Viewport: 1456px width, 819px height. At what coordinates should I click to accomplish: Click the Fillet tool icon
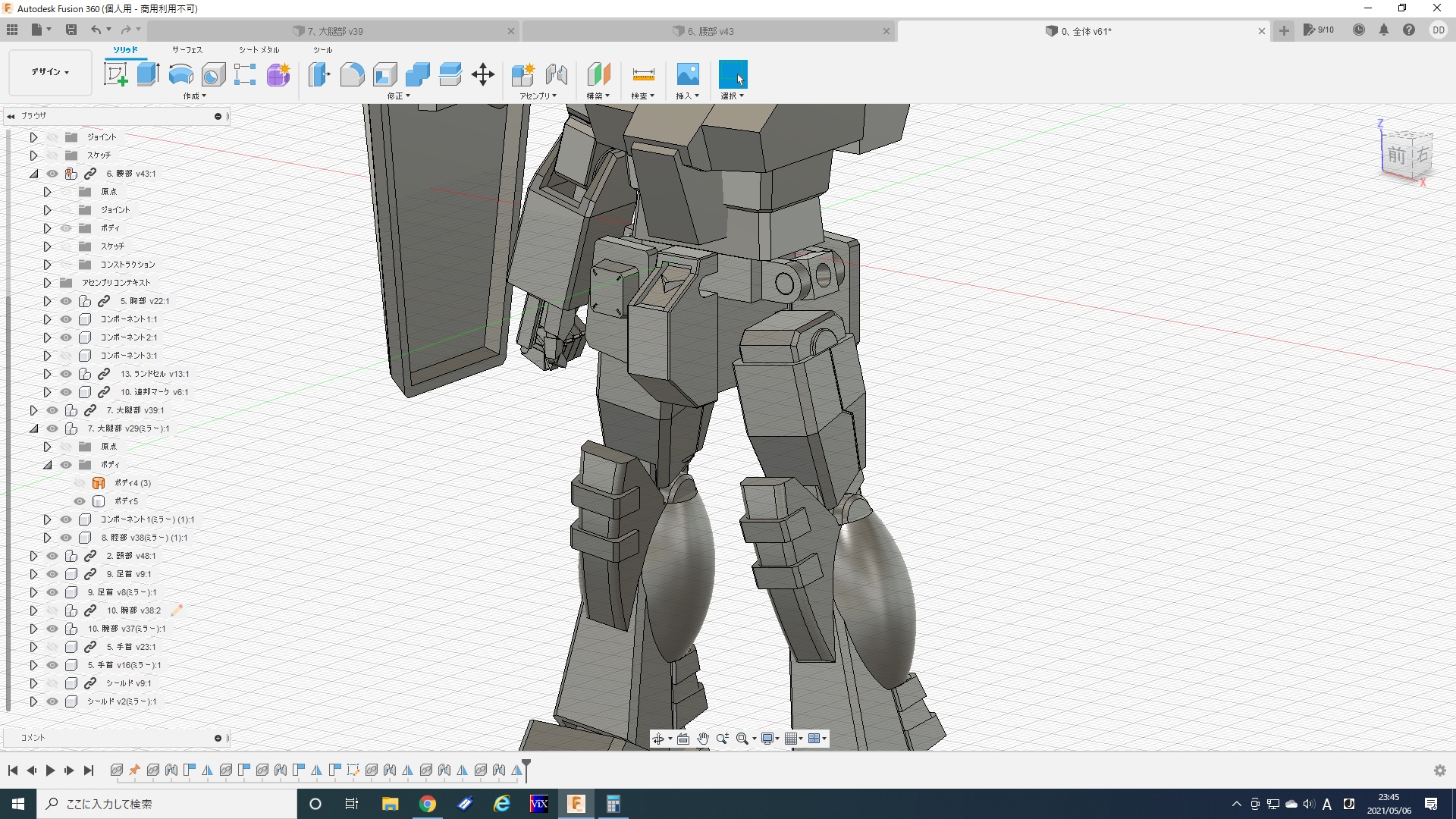(x=352, y=74)
